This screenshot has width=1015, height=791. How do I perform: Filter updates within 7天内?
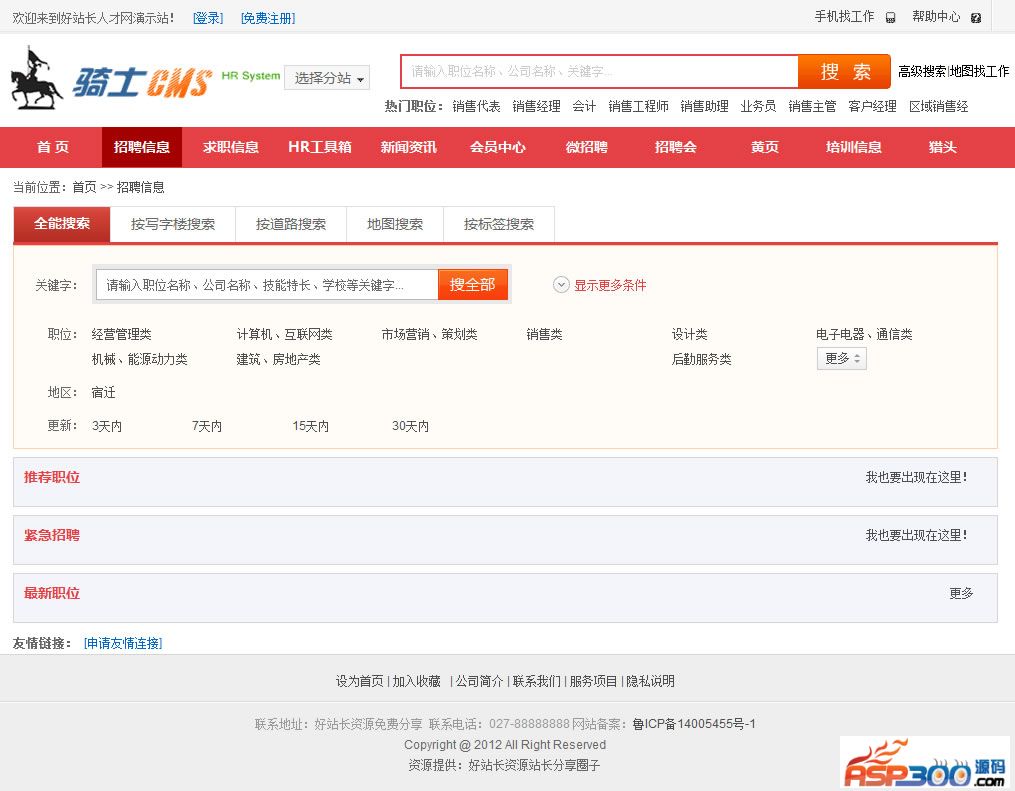point(207,427)
